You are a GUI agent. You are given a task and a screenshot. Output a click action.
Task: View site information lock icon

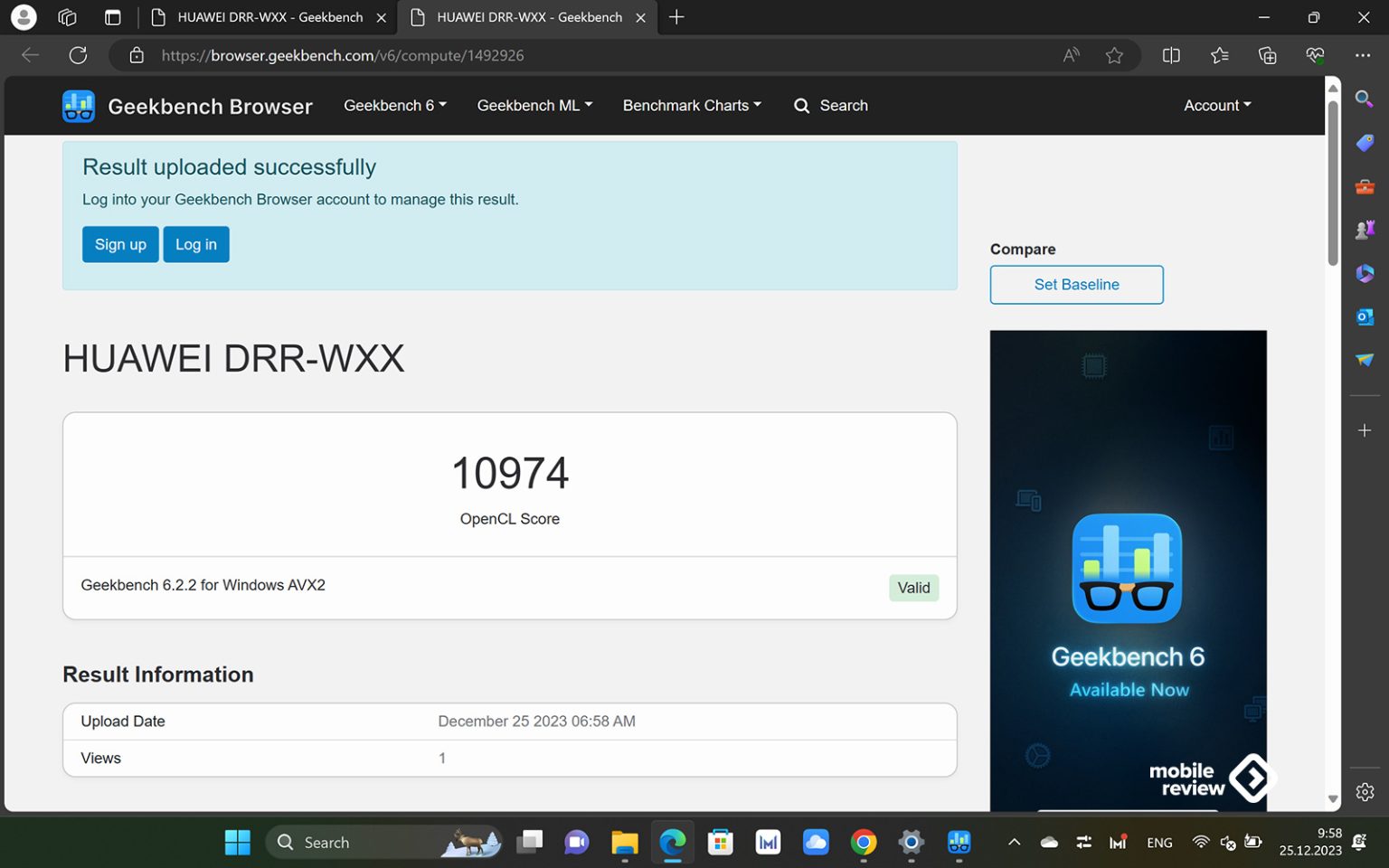(137, 55)
